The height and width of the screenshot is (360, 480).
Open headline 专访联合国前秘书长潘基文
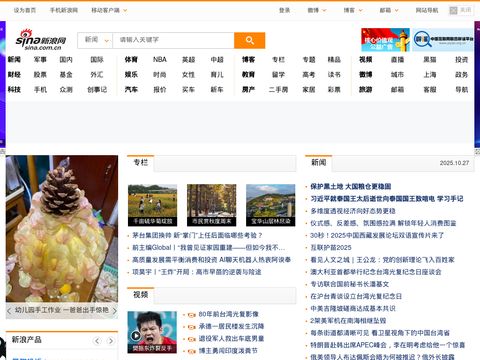(x=349, y=284)
